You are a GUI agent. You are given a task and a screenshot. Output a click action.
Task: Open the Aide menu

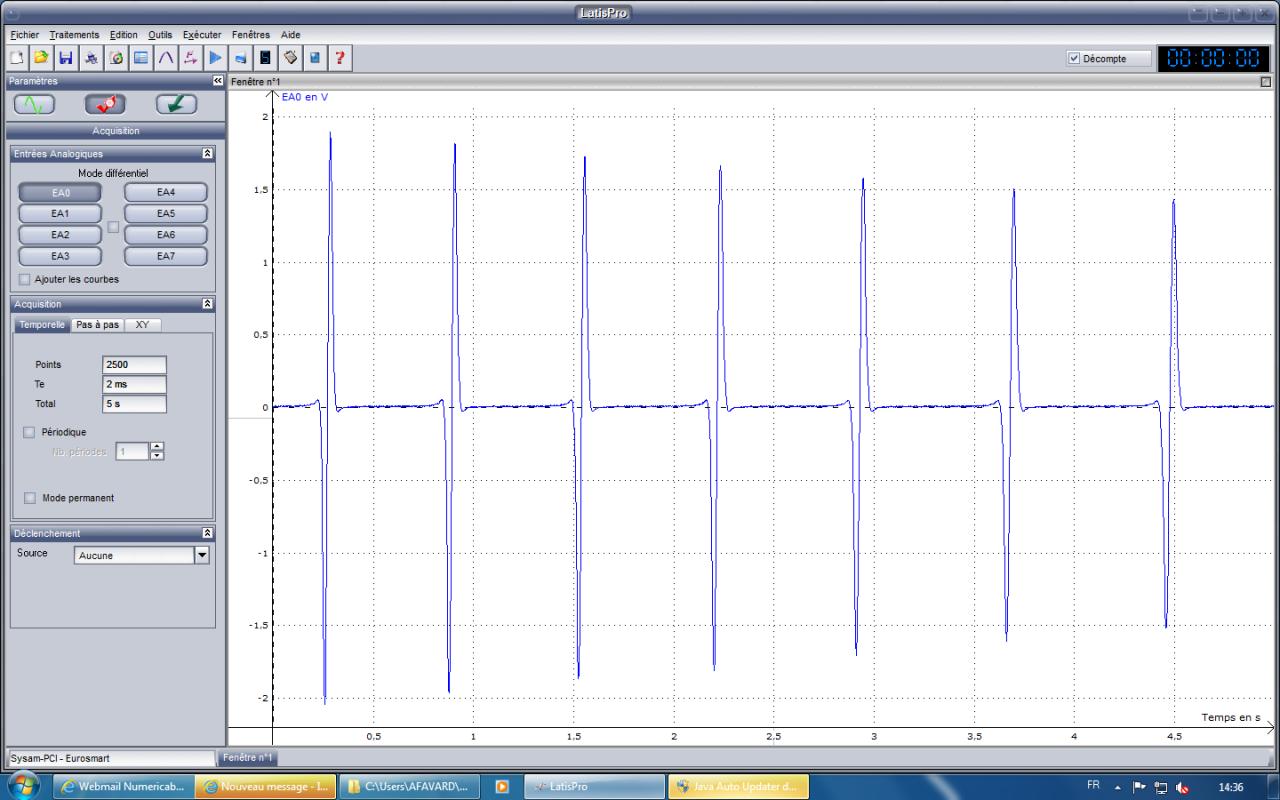pos(291,35)
